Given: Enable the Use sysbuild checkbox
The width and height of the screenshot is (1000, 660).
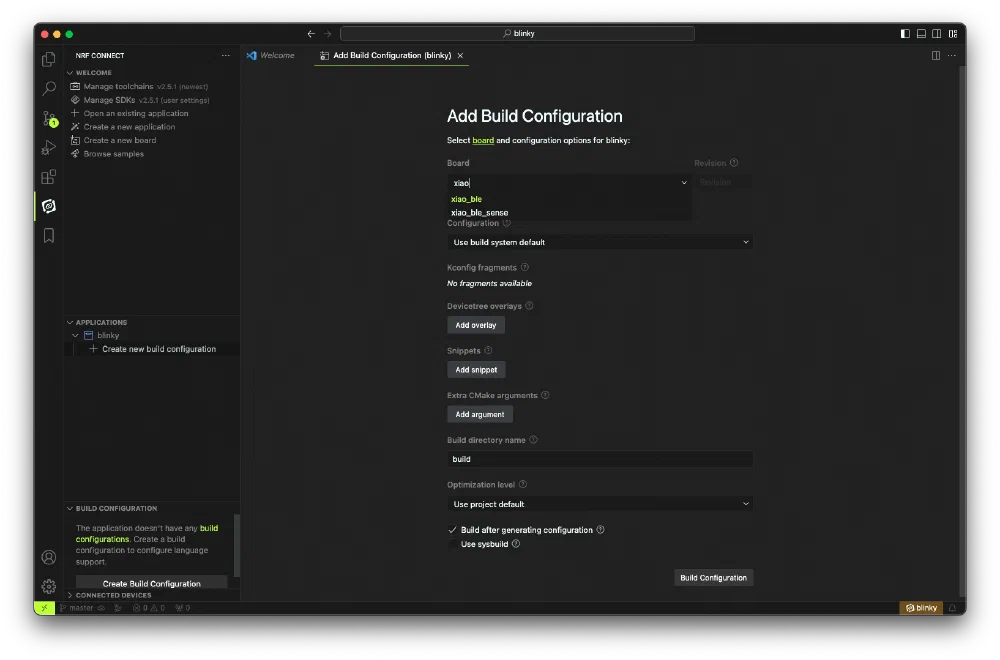Looking at the screenshot, I should [452, 544].
